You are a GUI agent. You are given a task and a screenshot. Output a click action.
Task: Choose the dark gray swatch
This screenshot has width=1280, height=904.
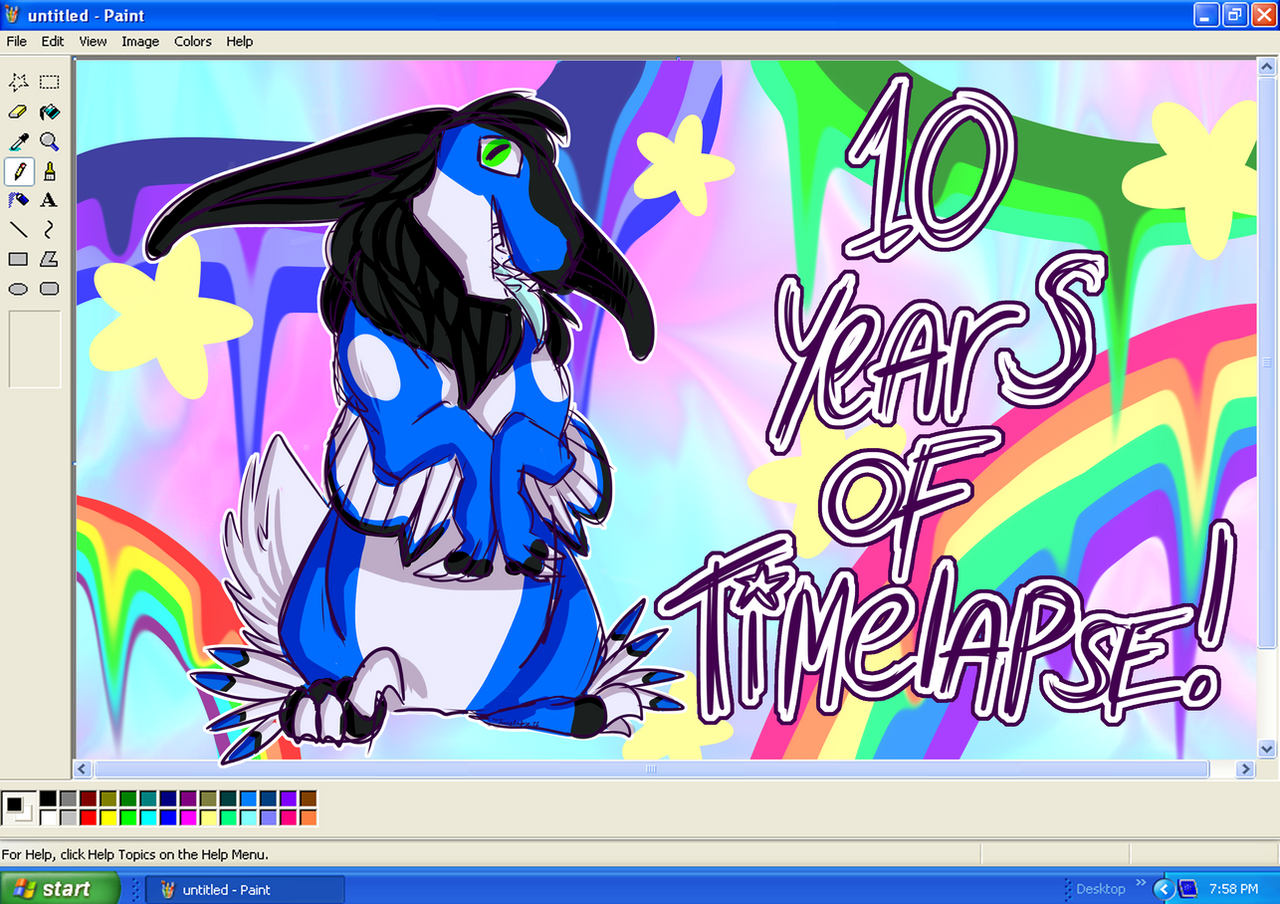68,799
